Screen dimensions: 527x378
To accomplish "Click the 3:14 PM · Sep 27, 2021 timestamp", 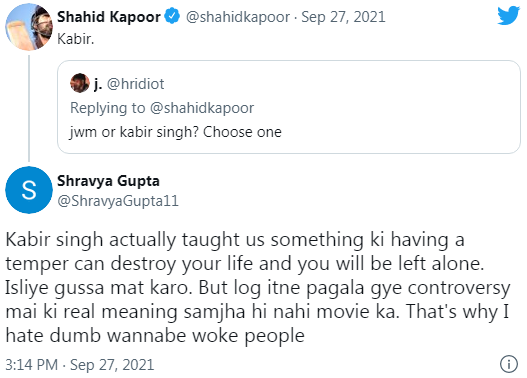I will pyautogui.click(x=80, y=365).
